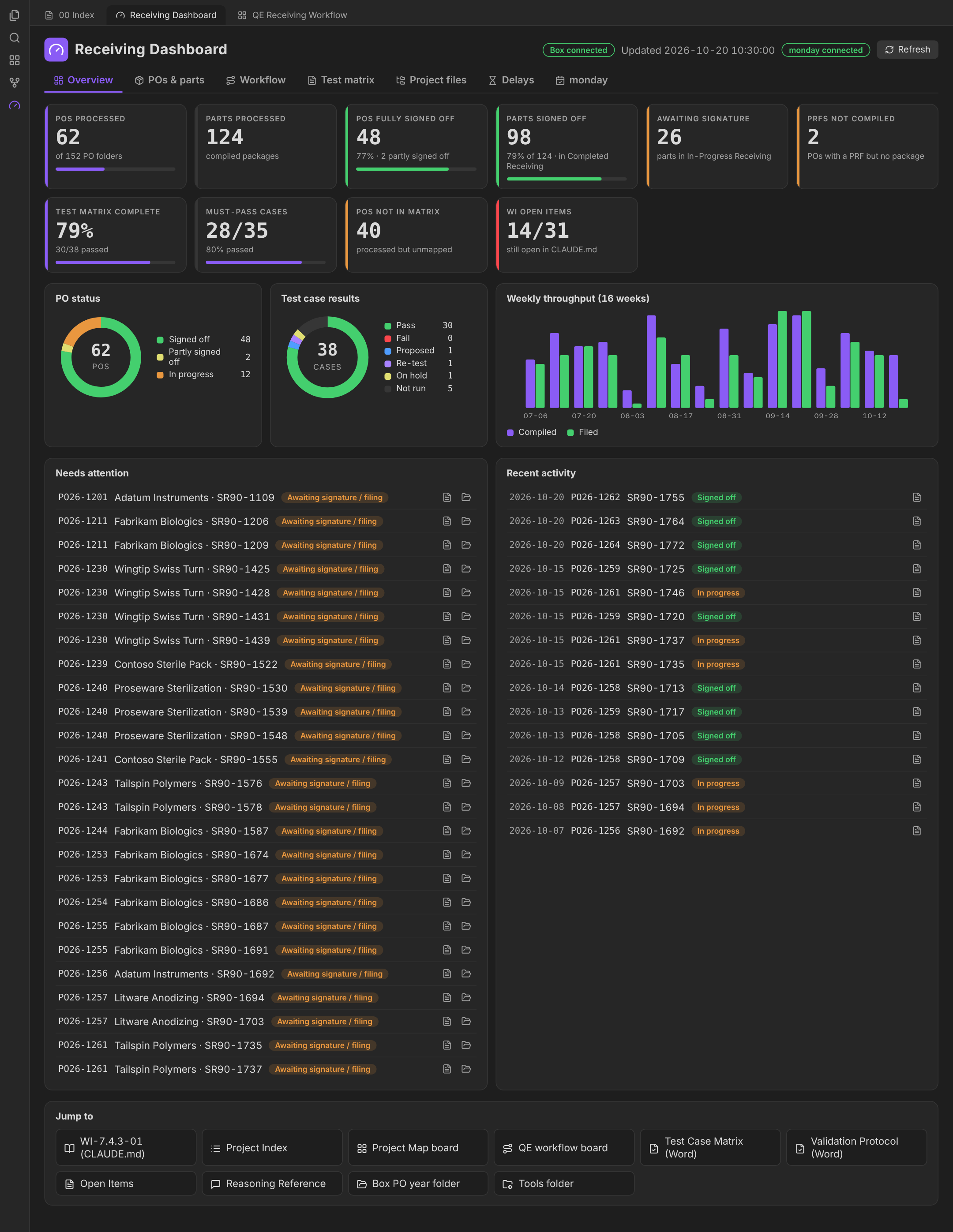Open the QE Receiving Workflow tab

point(292,15)
